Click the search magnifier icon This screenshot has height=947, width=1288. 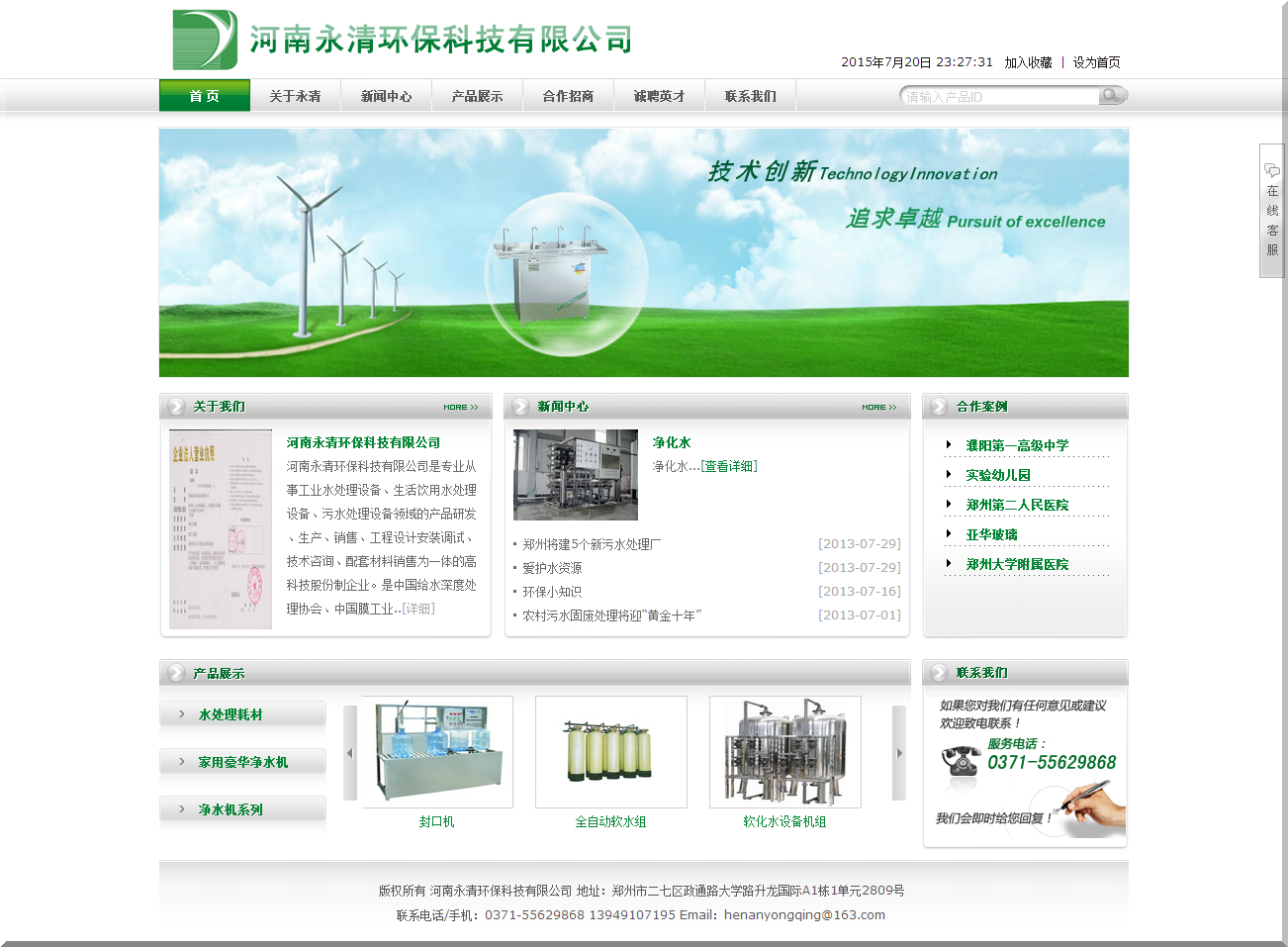pyautogui.click(x=1112, y=96)
